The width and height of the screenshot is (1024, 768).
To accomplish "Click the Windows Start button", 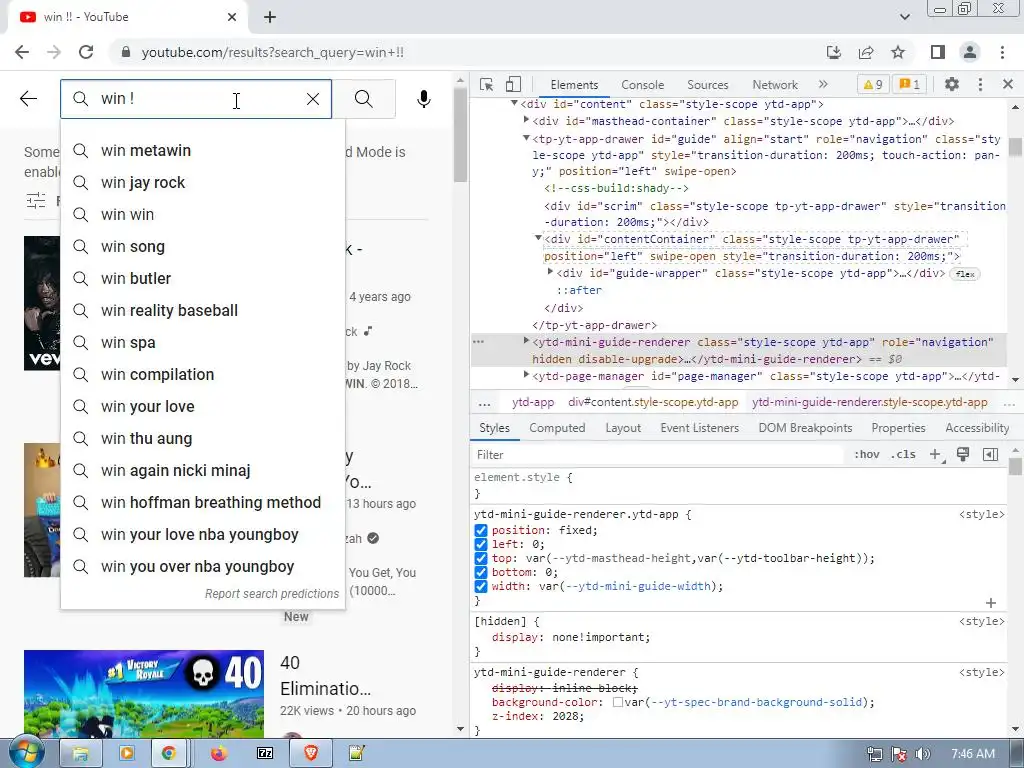I will coord(26,753).
